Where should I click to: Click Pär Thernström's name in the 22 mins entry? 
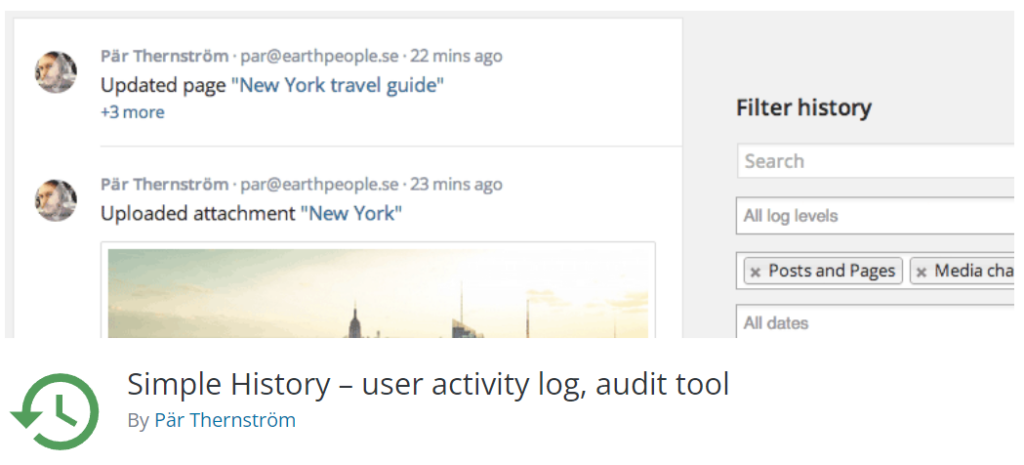[165, 56]
